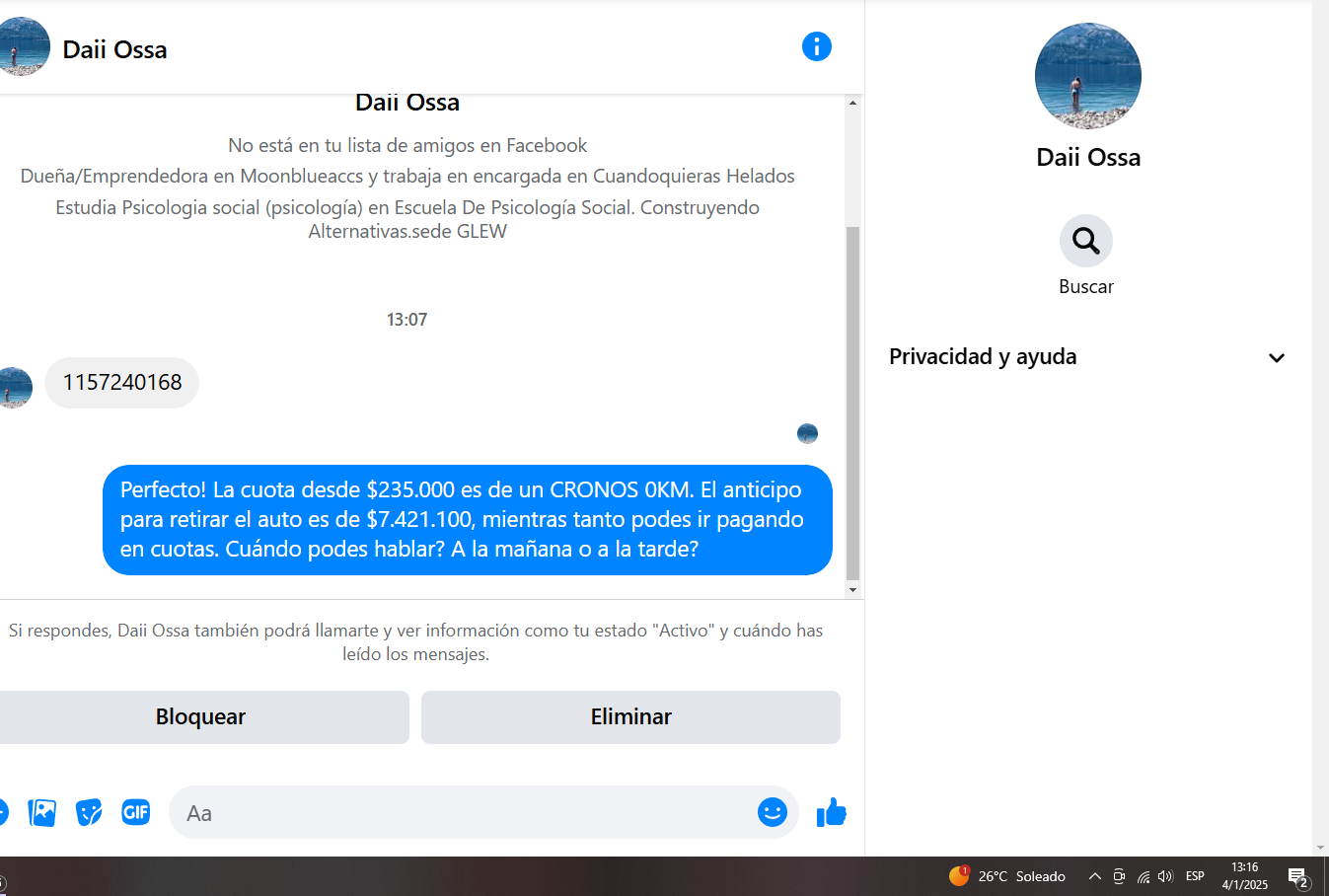
Task: Send a thumbs-up like
Action: click(x=832, y=812)
